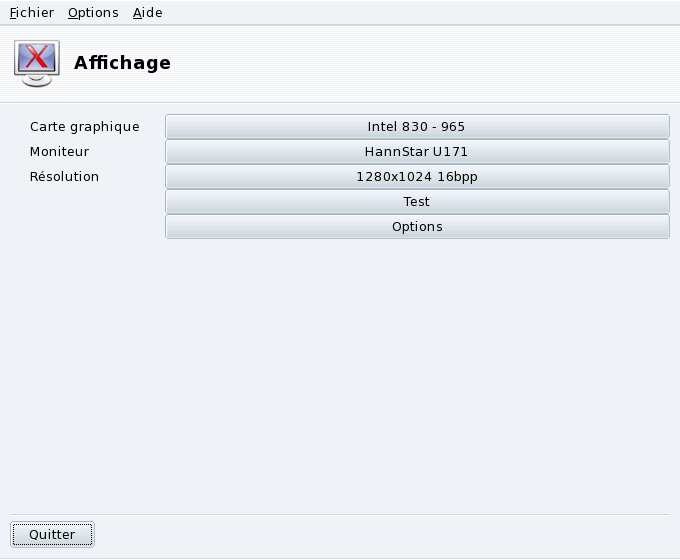Click the separator line above Quitter

click(340, 515)
